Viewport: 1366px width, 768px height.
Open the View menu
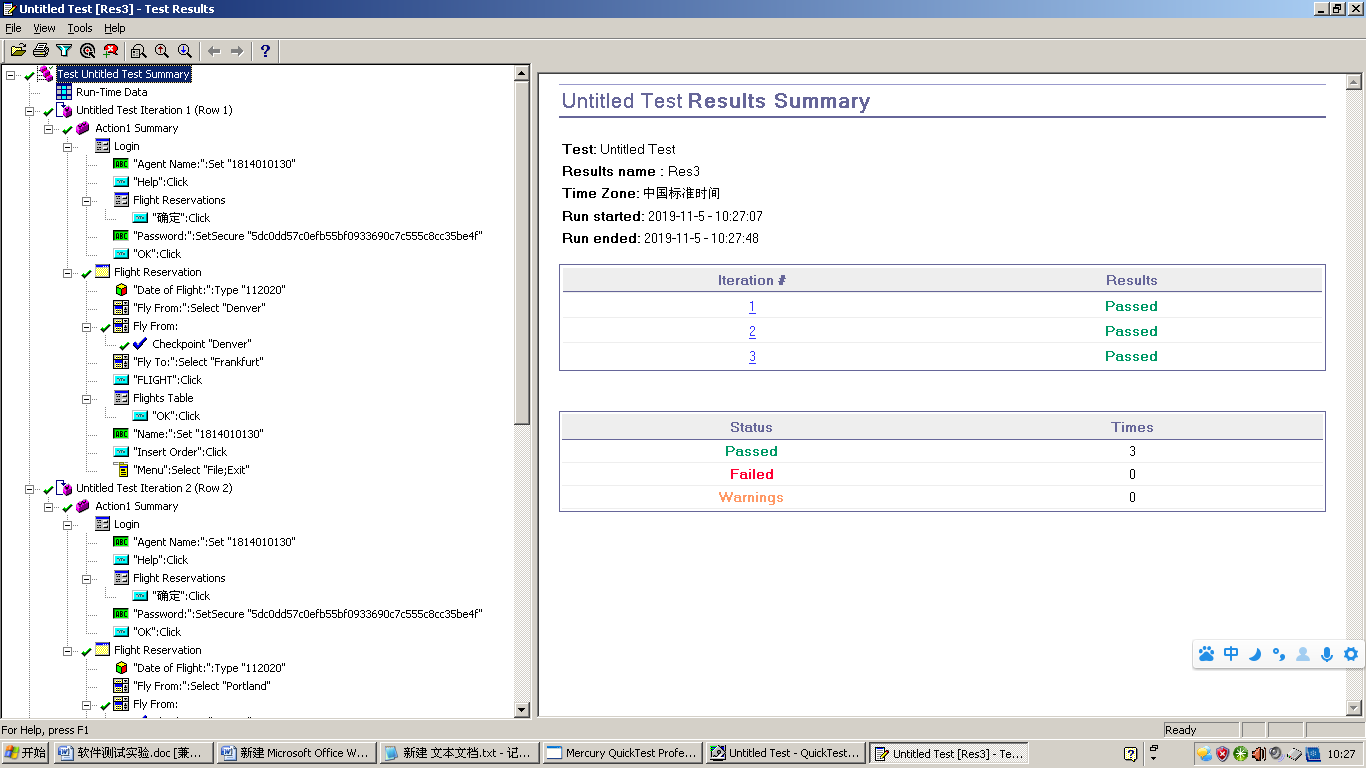[x=44, y=29]
